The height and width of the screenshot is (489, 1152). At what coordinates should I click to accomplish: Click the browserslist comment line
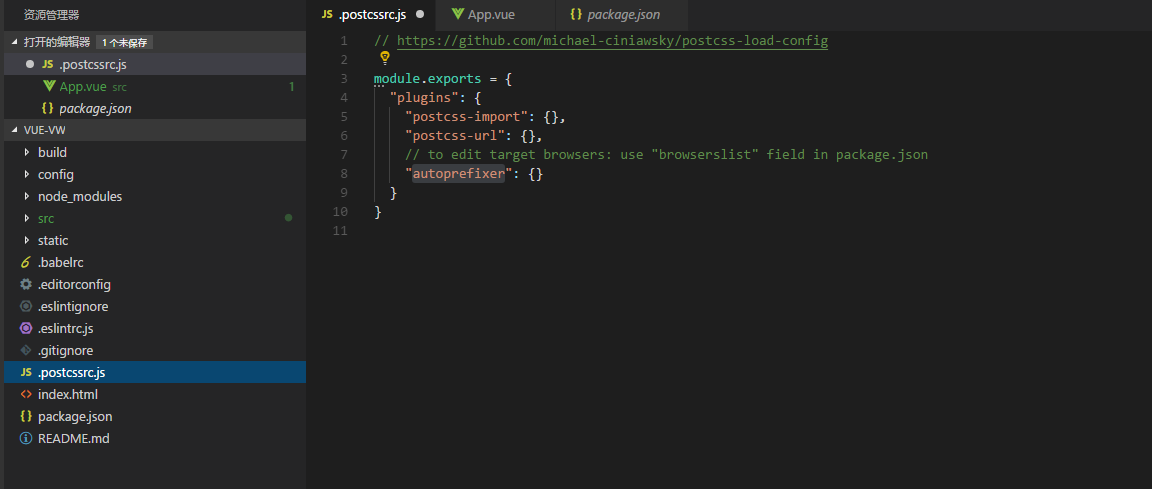coord(666,155)
